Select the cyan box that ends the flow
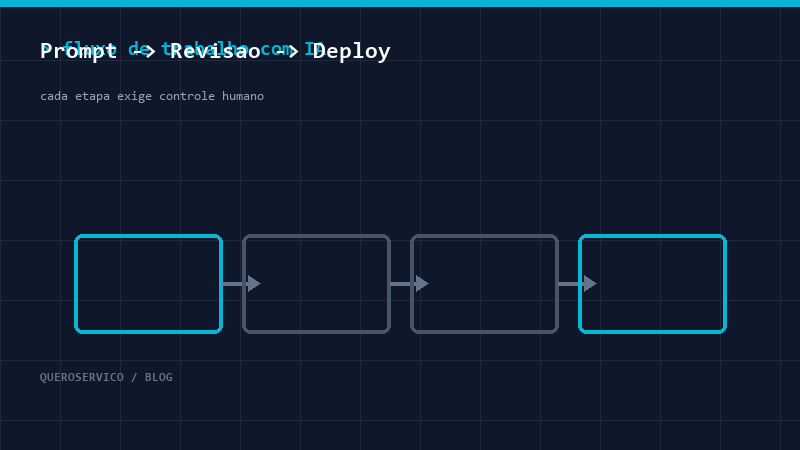800x450 pixels. click(x=653, y=284)
